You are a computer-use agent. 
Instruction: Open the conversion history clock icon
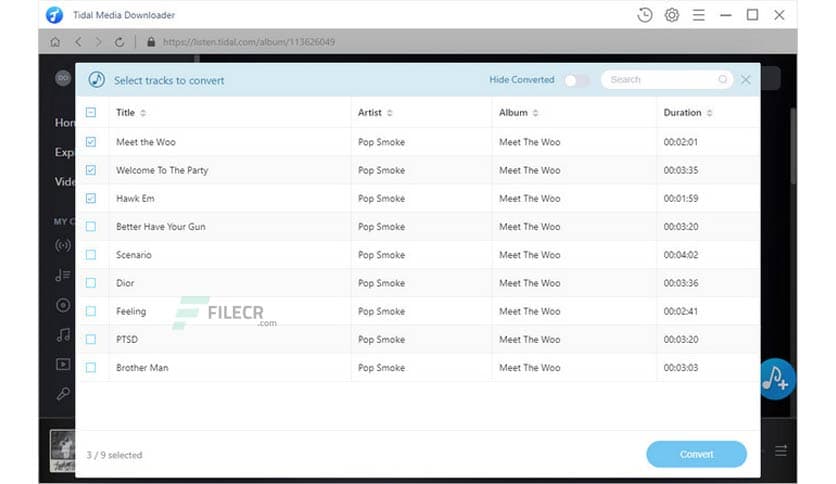645,15
